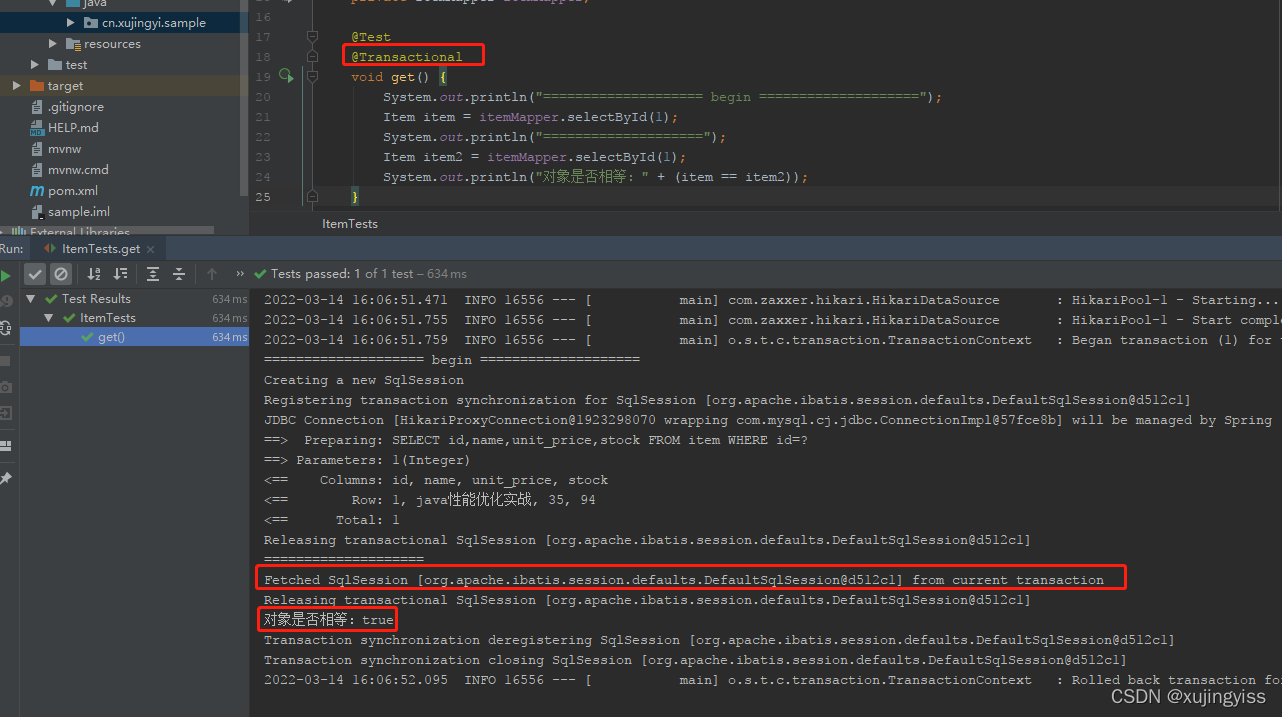Screen dimensions: 1282x717
Task: Go to previous failed test arrow
Action: tap(212, 274)
